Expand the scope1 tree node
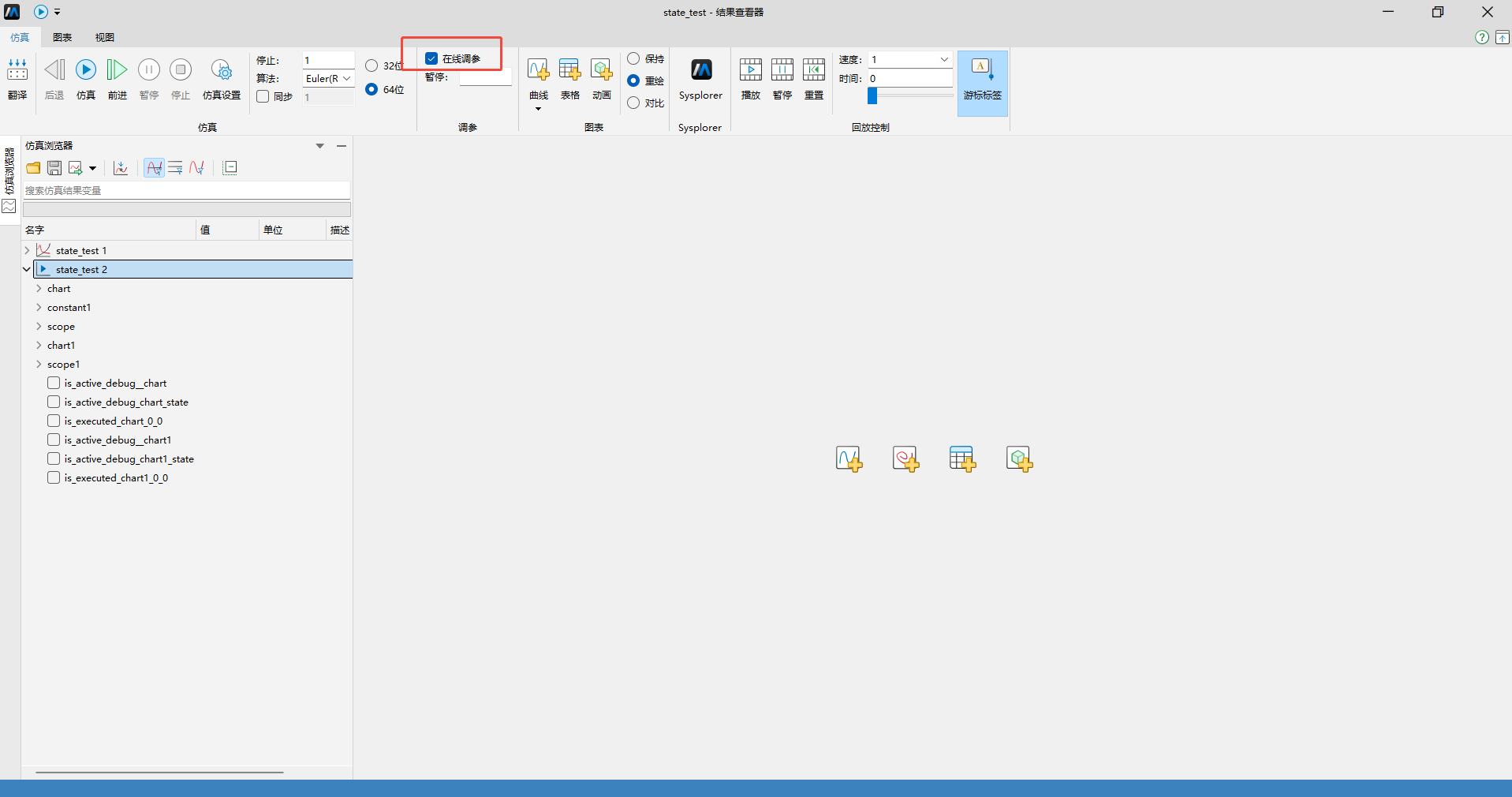 (39, 364)
